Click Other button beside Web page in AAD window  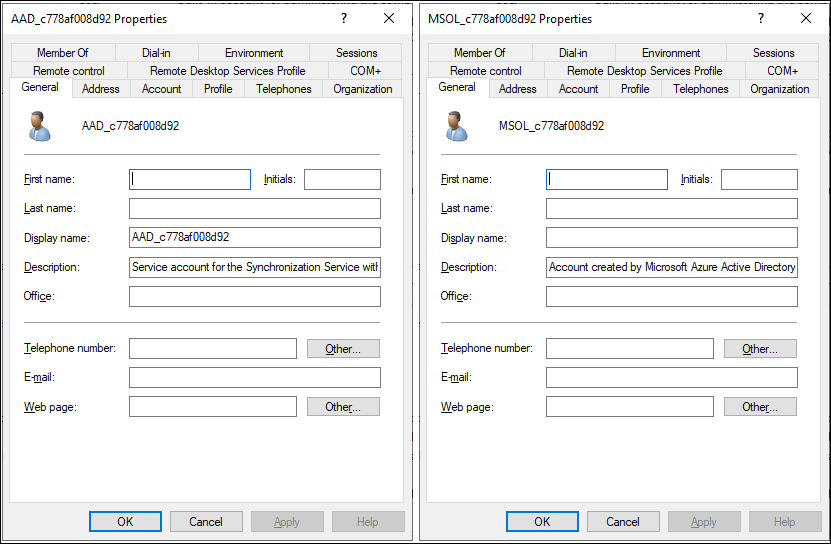tap(343, 407)
